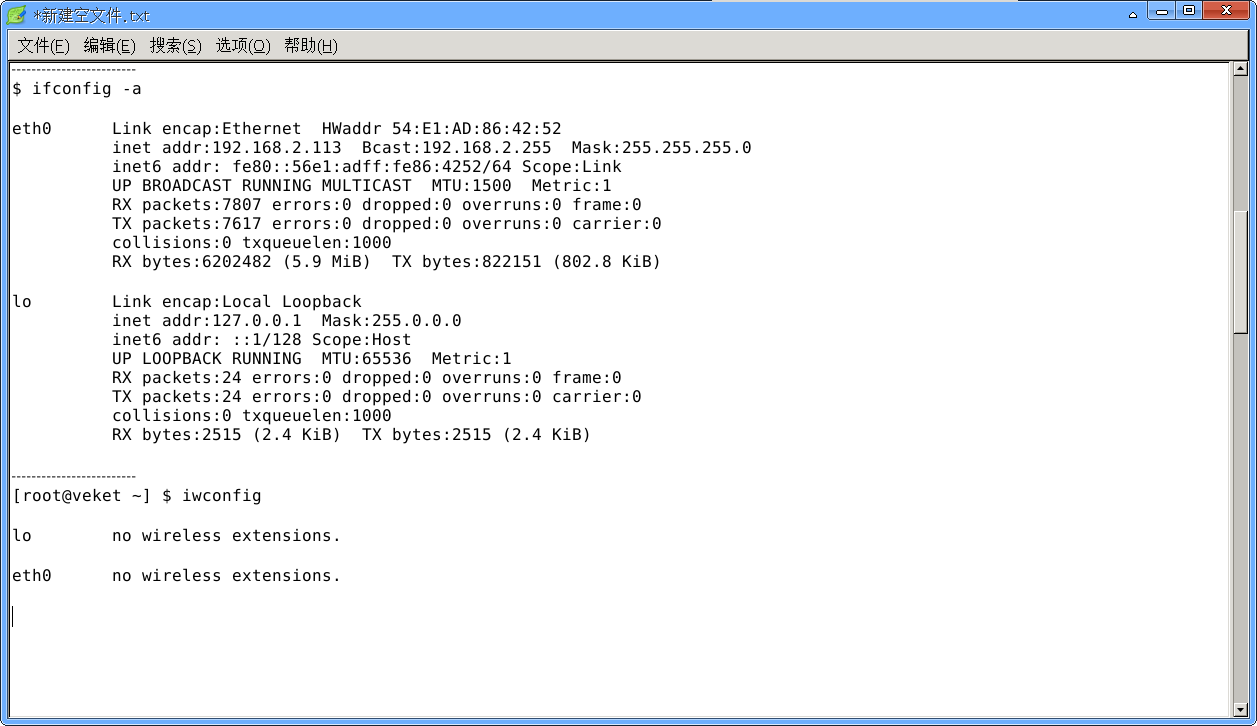Click the vertical scrollbar thumb
This screenshot has width=1257, height=726.
(1241, 272)
